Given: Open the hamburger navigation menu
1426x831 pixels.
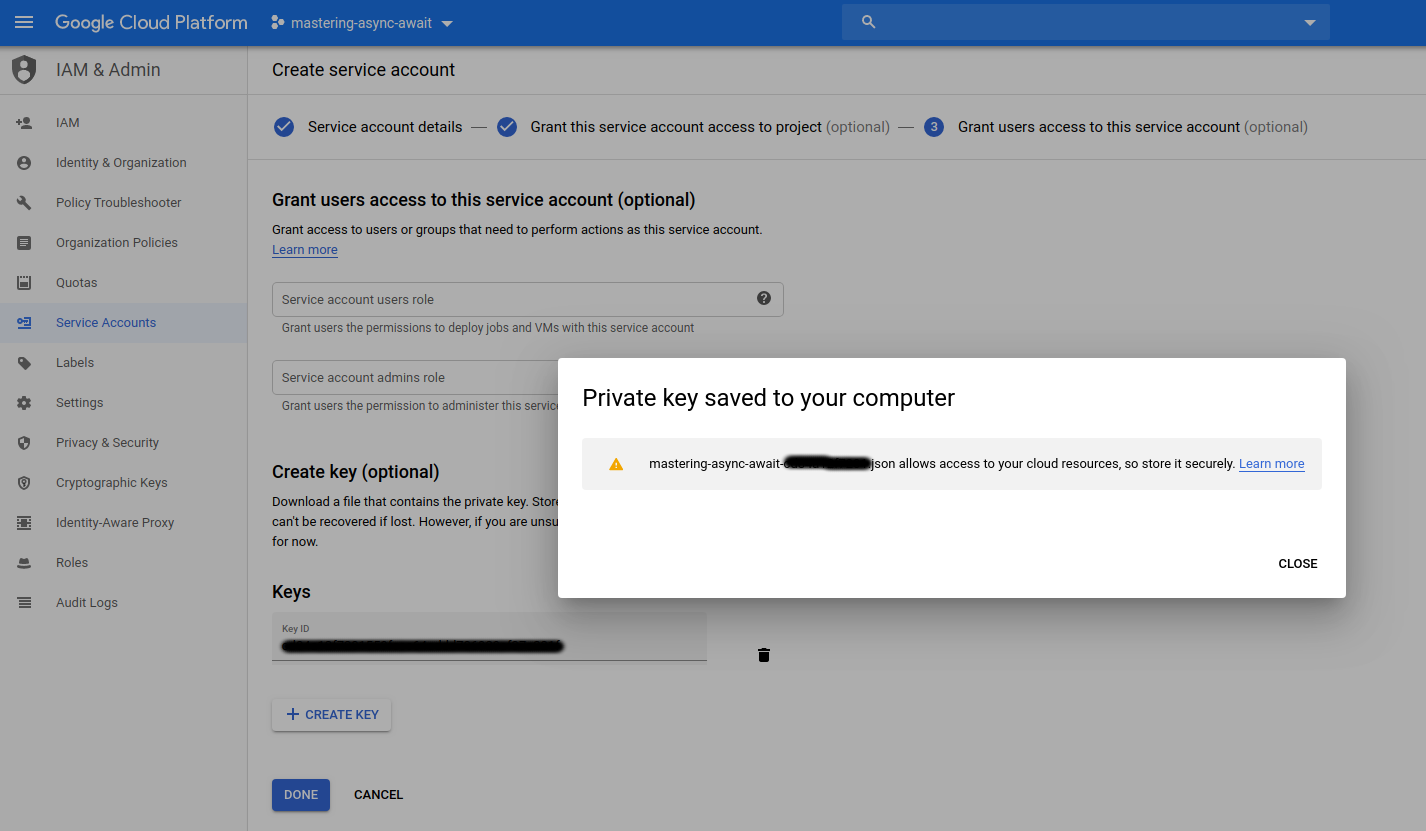Looking at the screenshot, I should tap(24, 22).
